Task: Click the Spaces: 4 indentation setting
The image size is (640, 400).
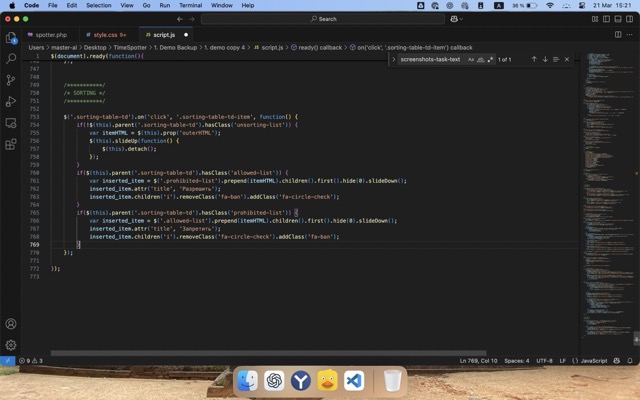Action: [516, 360]
